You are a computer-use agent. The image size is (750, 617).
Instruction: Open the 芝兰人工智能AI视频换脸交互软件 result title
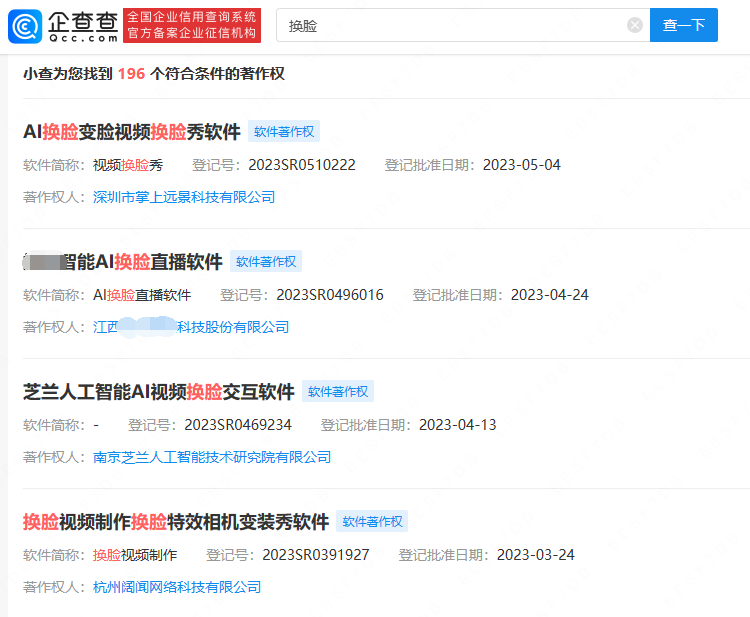point(159,392)
